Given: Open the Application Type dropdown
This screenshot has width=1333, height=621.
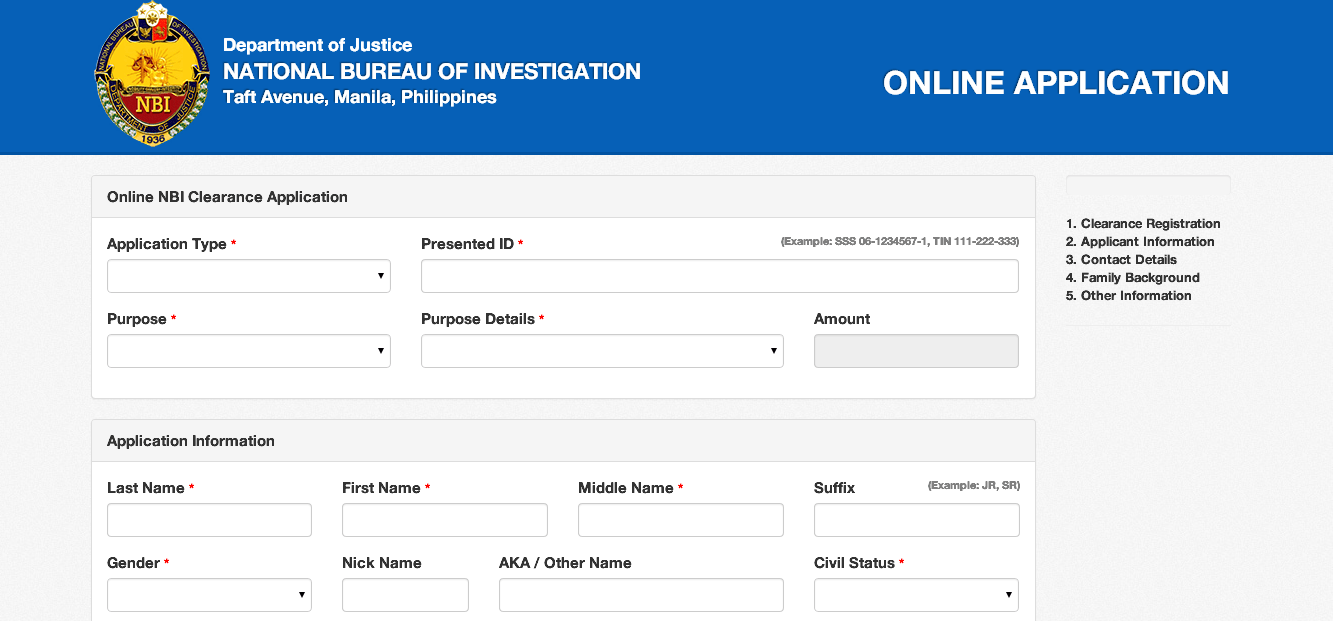Looking at the screenshot, I should click(248, 275).
